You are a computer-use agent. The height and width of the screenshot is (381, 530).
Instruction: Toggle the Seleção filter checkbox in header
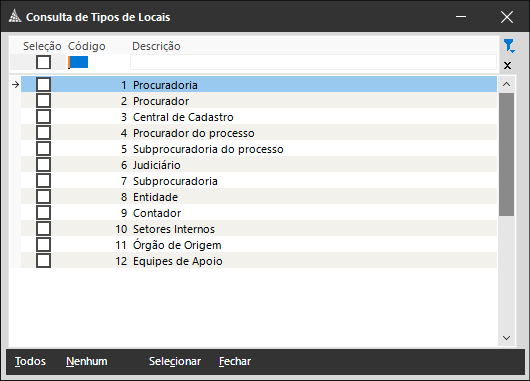point(44,62)
